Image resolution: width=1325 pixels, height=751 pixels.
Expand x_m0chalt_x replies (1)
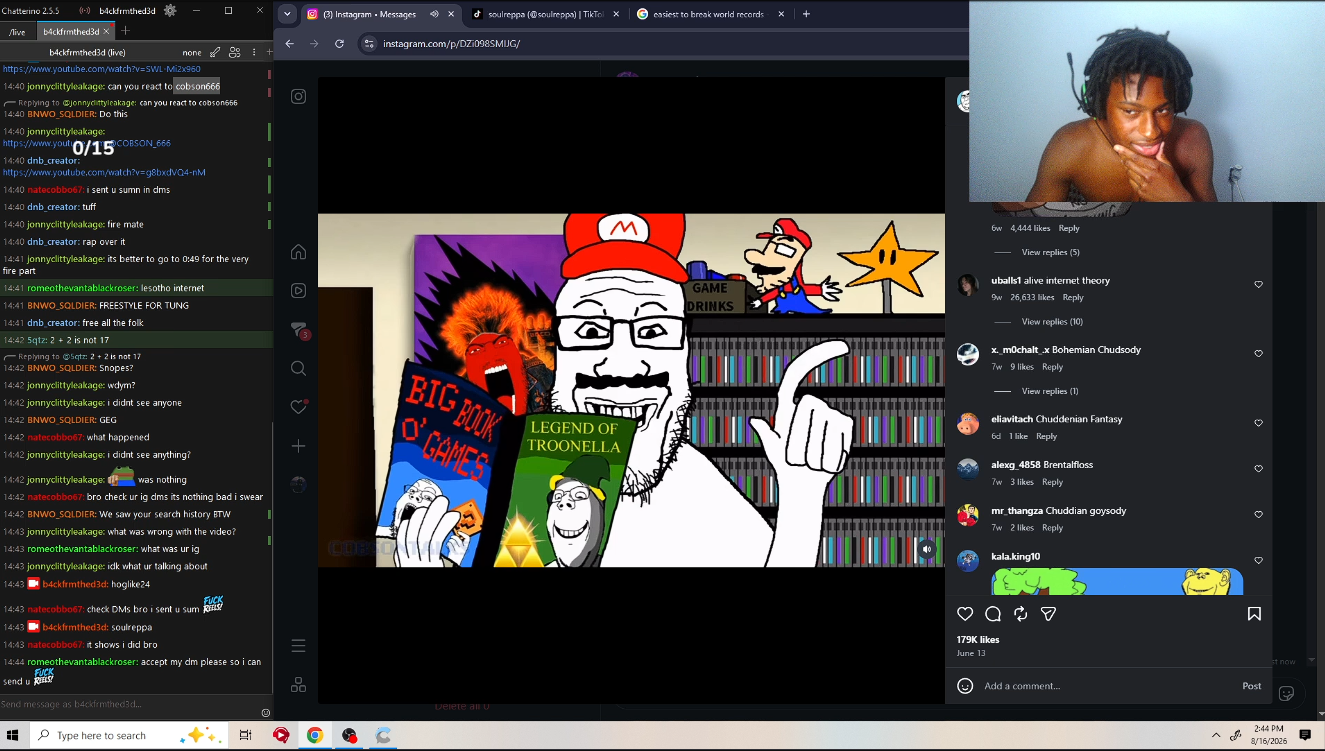[1050, 391]
